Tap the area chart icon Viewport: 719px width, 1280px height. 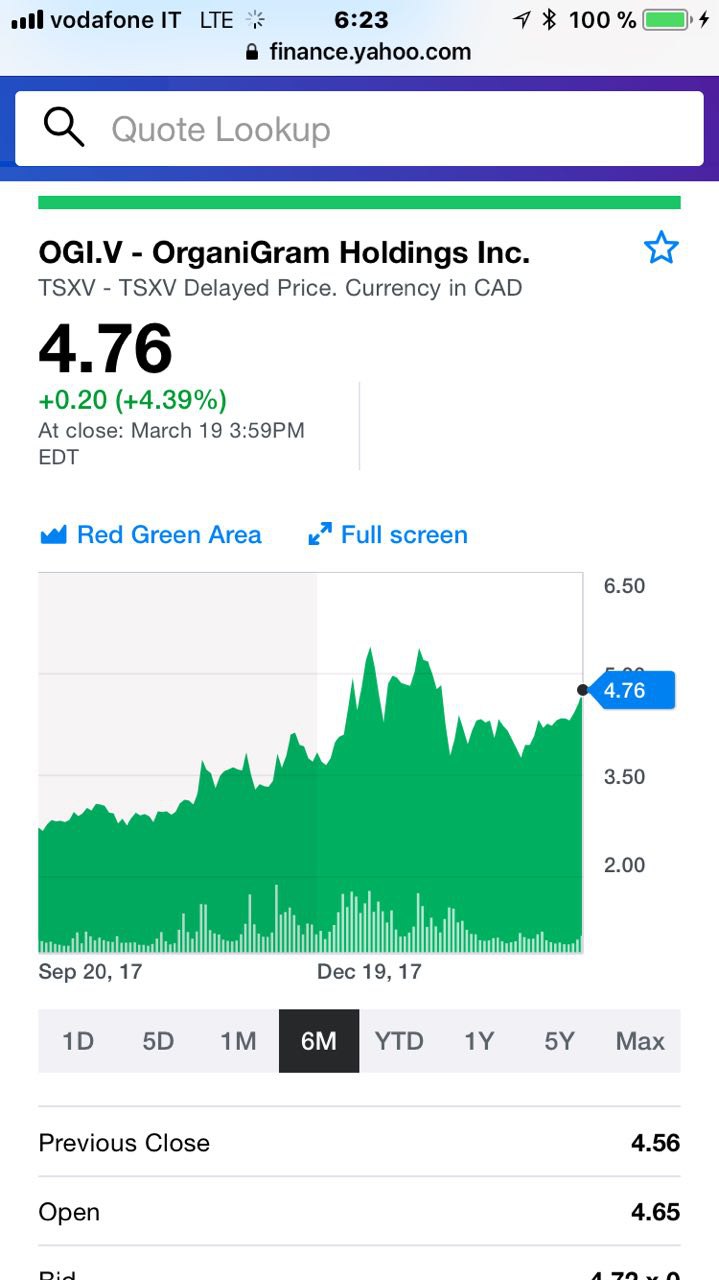[x=53, y=535]
